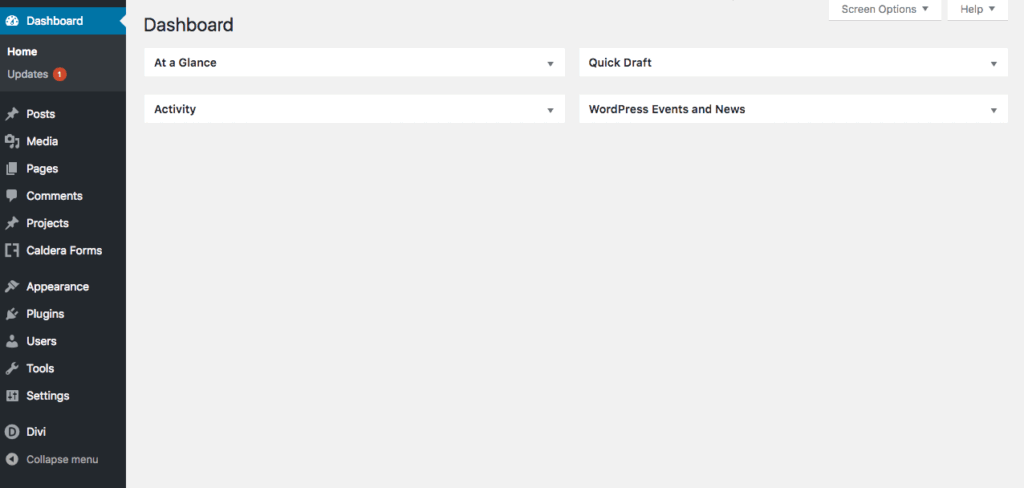Select the Comments menu item

click(x=54, y=196)
